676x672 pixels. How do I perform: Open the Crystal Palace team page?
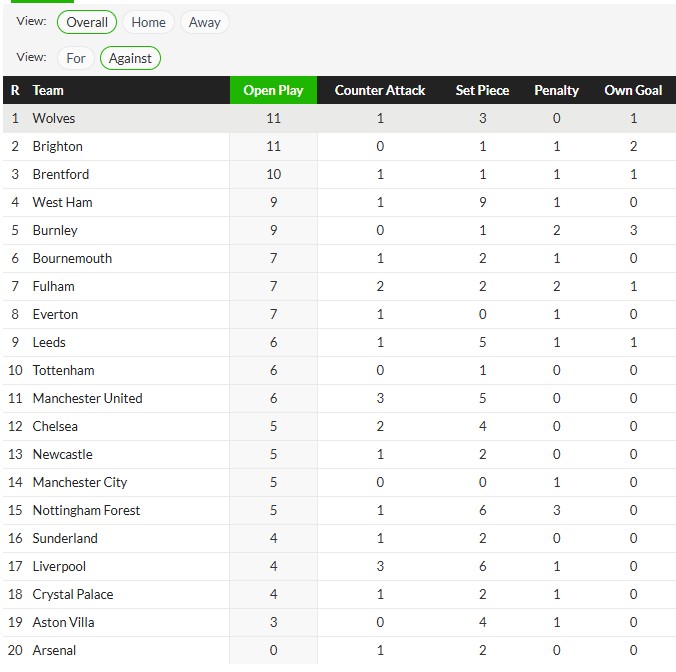click(73, 594)
